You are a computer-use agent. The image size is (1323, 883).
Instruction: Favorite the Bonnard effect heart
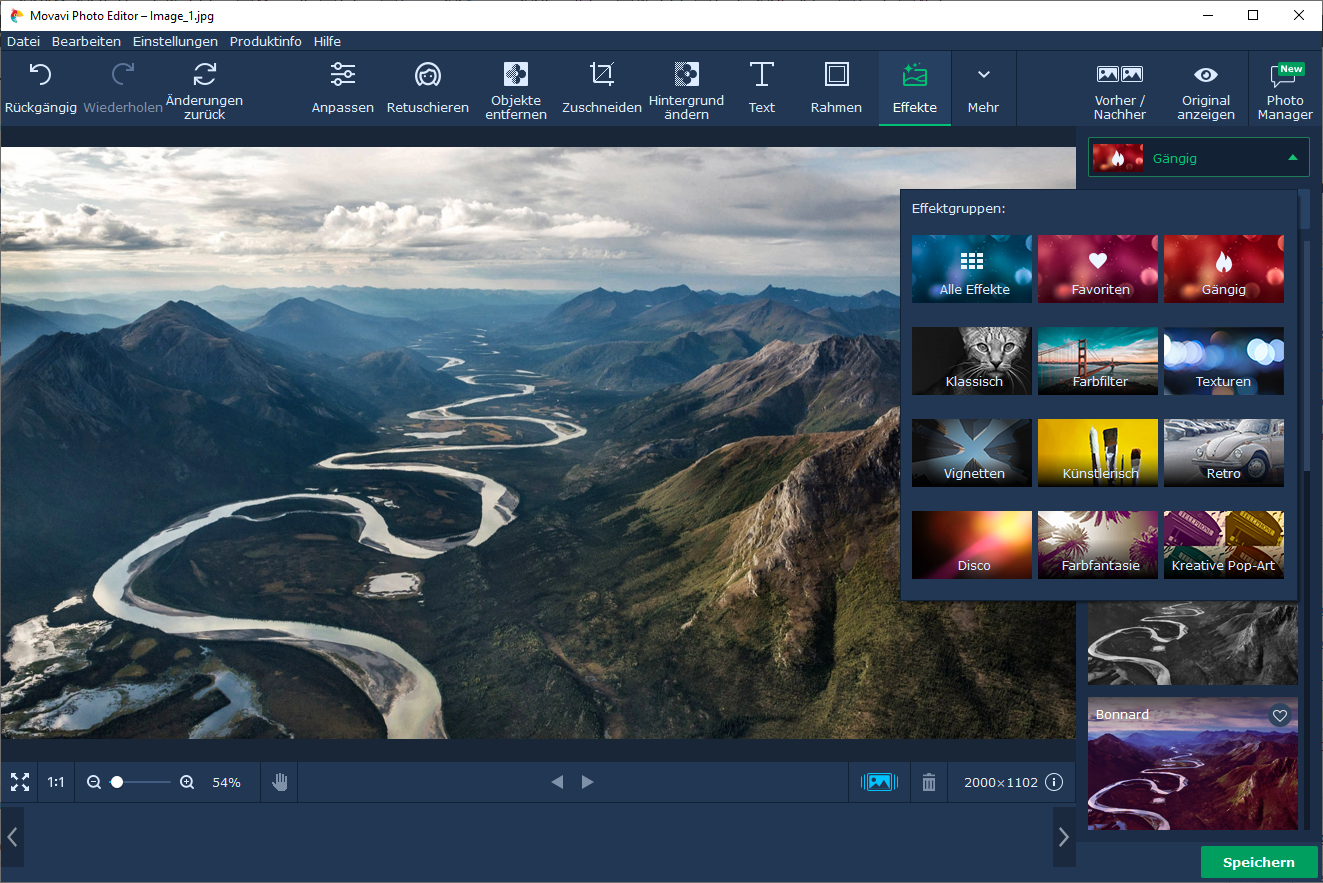[x=1279, y=715]
